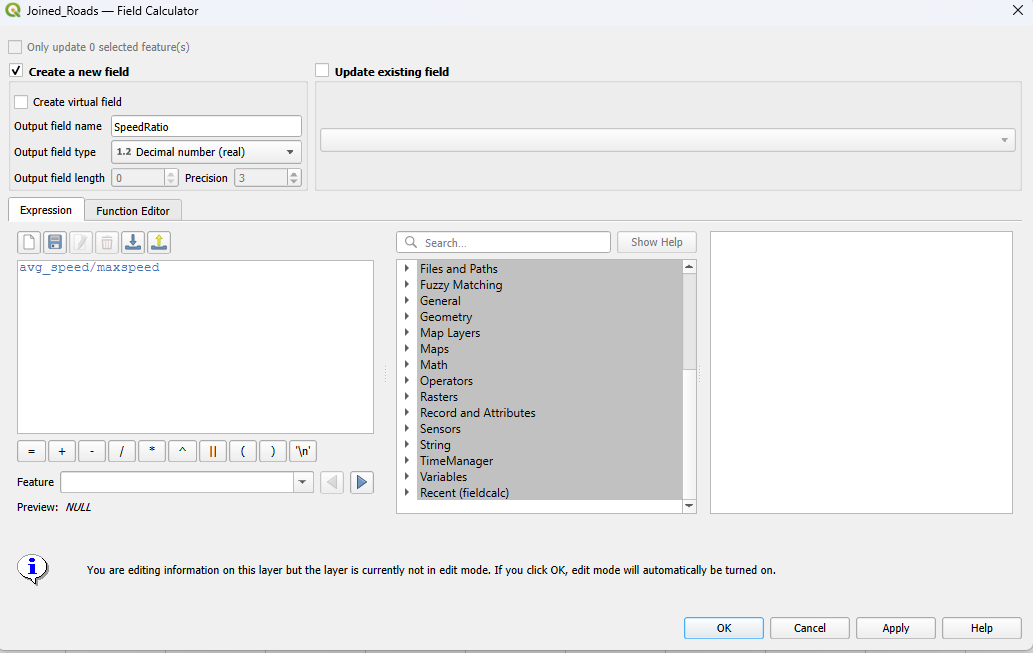Uncheck the Create a new field checkbox
This screenshot has height=653, width=1033.
tap(16, 71)
